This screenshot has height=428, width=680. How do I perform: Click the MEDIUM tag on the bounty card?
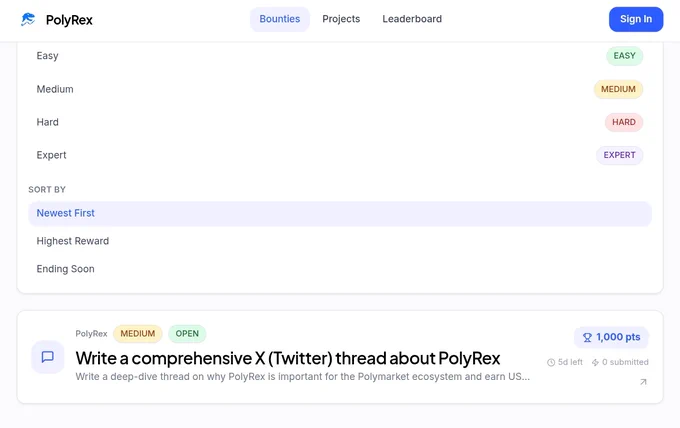[x=137, y=334]
